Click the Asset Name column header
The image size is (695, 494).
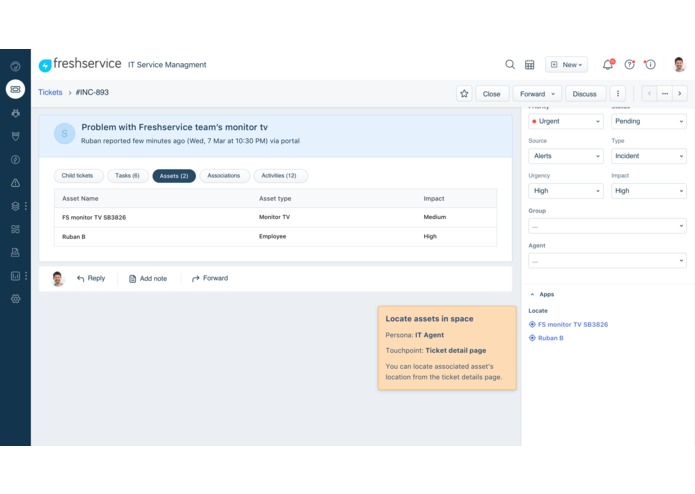tap(80, 198)
